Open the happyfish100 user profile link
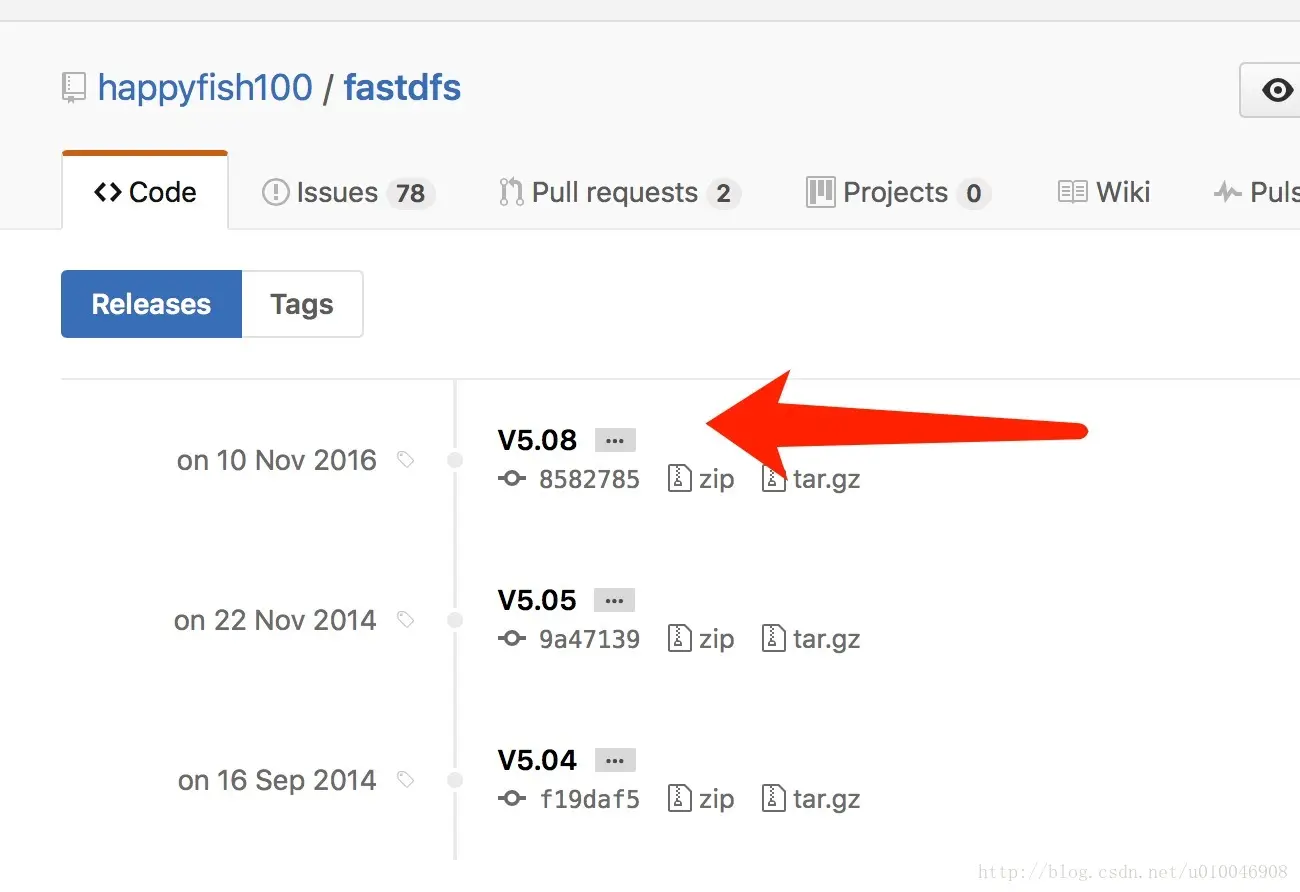This screenshot has width=1300, height=892. tap(205, 88)
